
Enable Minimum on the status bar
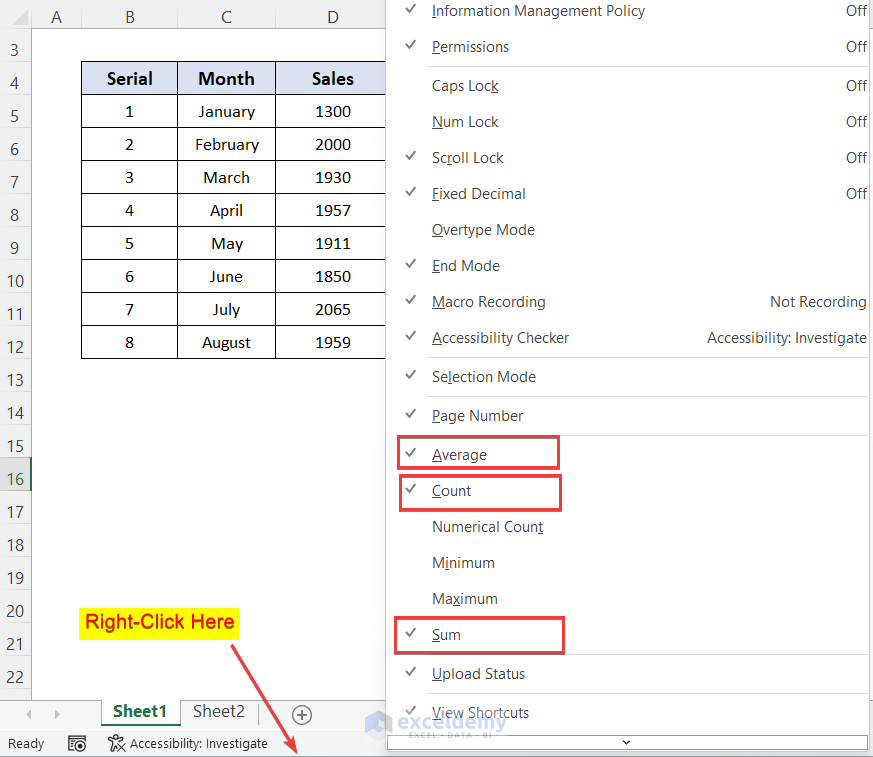point(463,562)
